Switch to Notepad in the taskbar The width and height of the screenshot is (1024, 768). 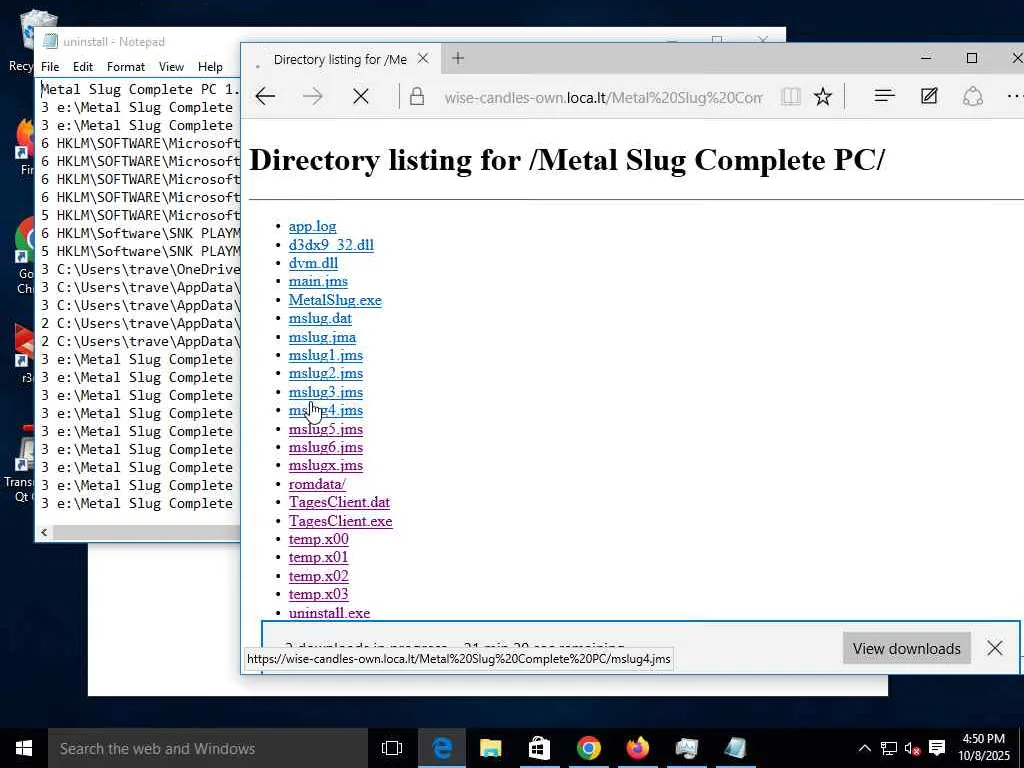point(735,748)
